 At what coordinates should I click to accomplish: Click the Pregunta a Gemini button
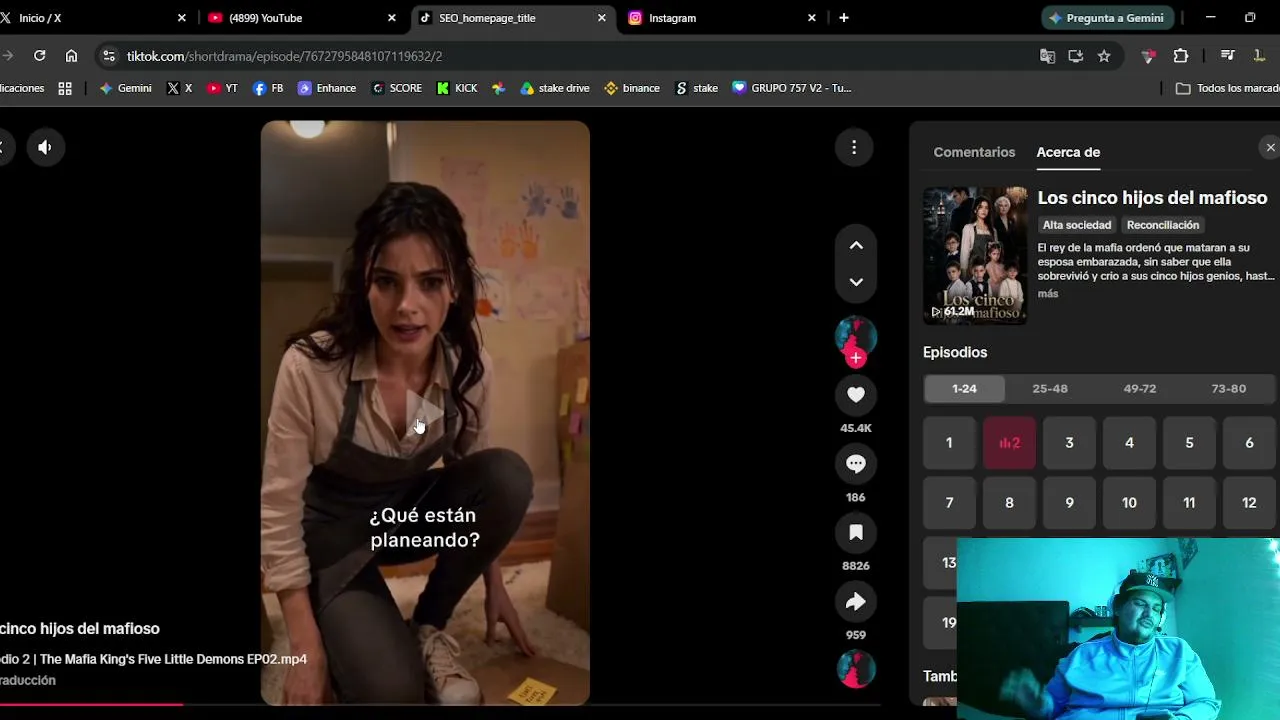[1107, 18]
